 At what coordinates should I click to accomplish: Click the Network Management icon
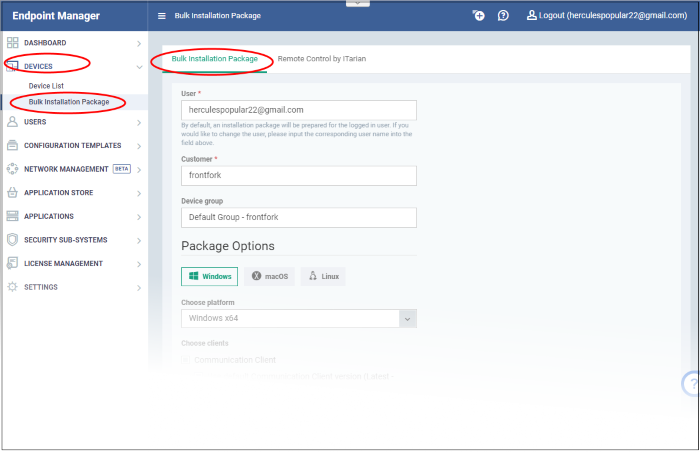(12, 169)
